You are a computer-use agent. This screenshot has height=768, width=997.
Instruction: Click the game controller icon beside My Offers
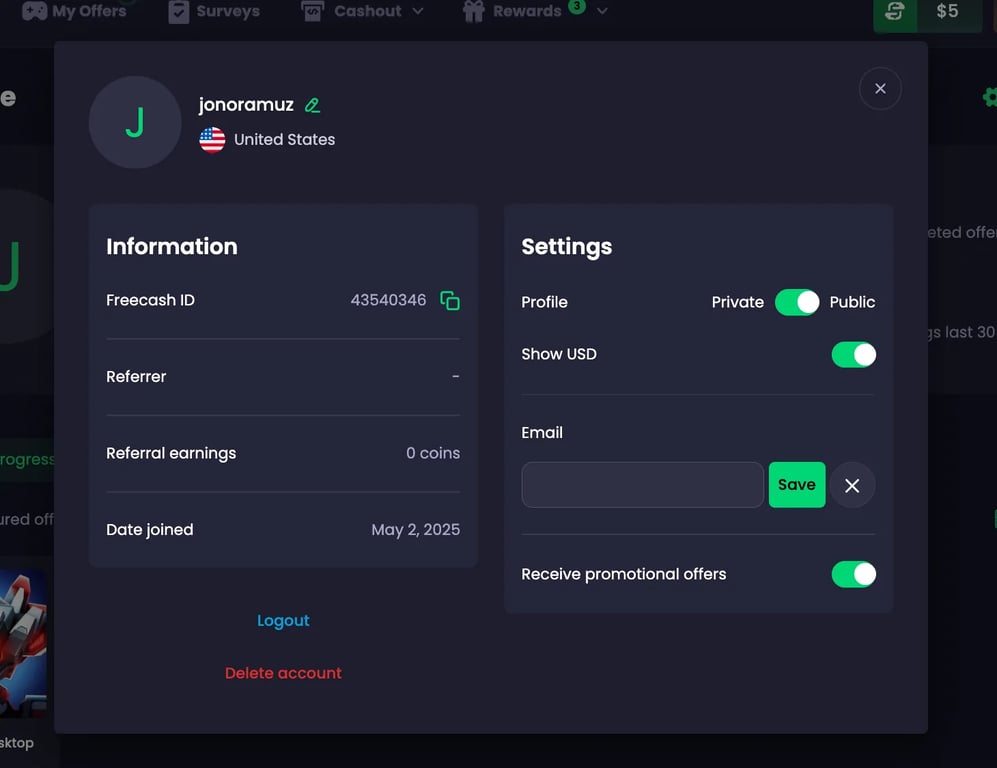(x=34, y=11)
